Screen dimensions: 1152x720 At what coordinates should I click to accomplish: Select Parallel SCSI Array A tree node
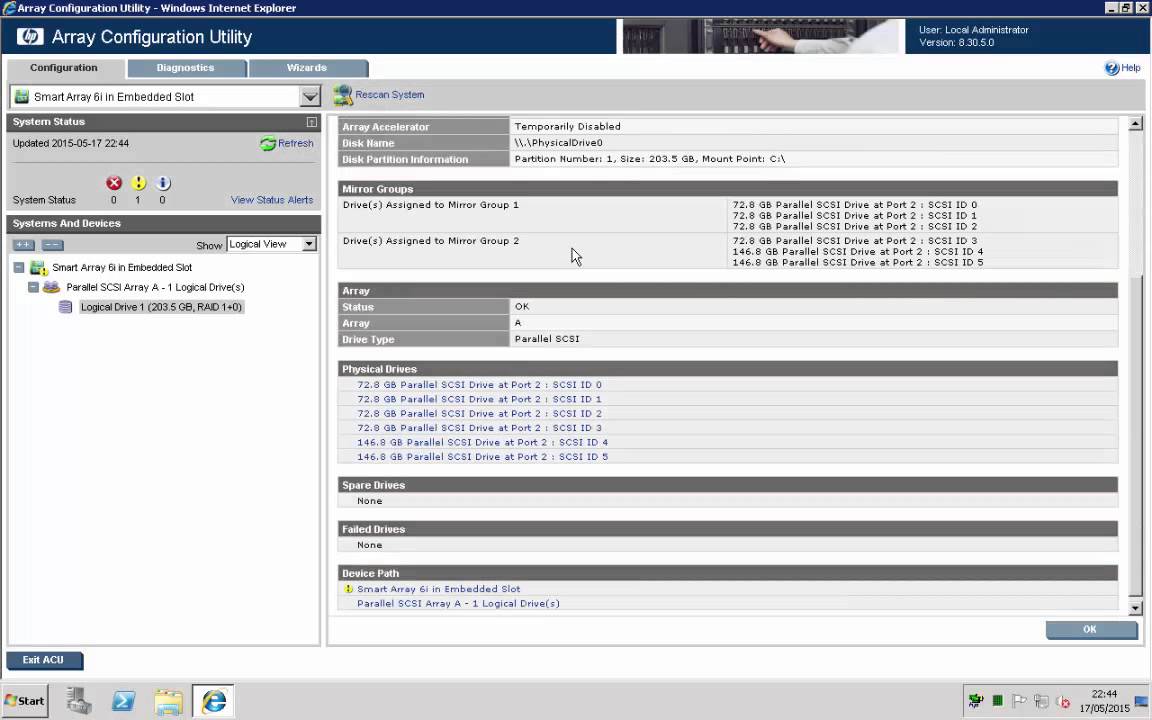pos(155,287)
